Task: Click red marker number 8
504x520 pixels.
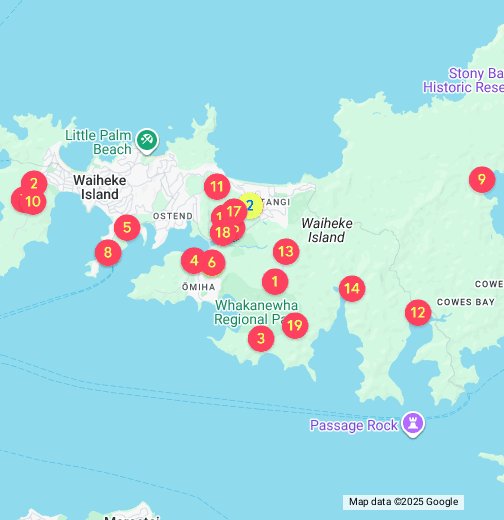Action: [x=108, y=253]
